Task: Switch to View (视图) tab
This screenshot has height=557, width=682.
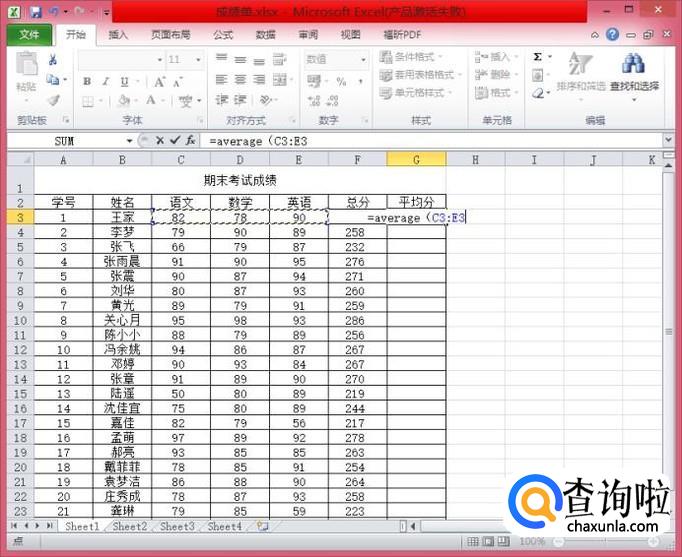Action: point(350,35)
